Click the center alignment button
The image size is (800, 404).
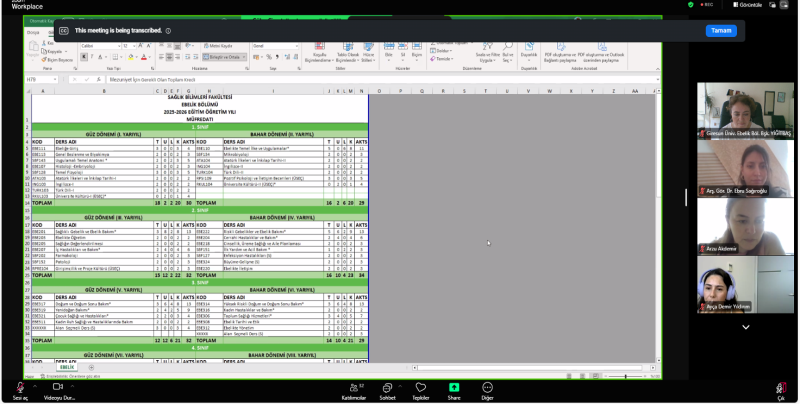click(x=169, y=57)
